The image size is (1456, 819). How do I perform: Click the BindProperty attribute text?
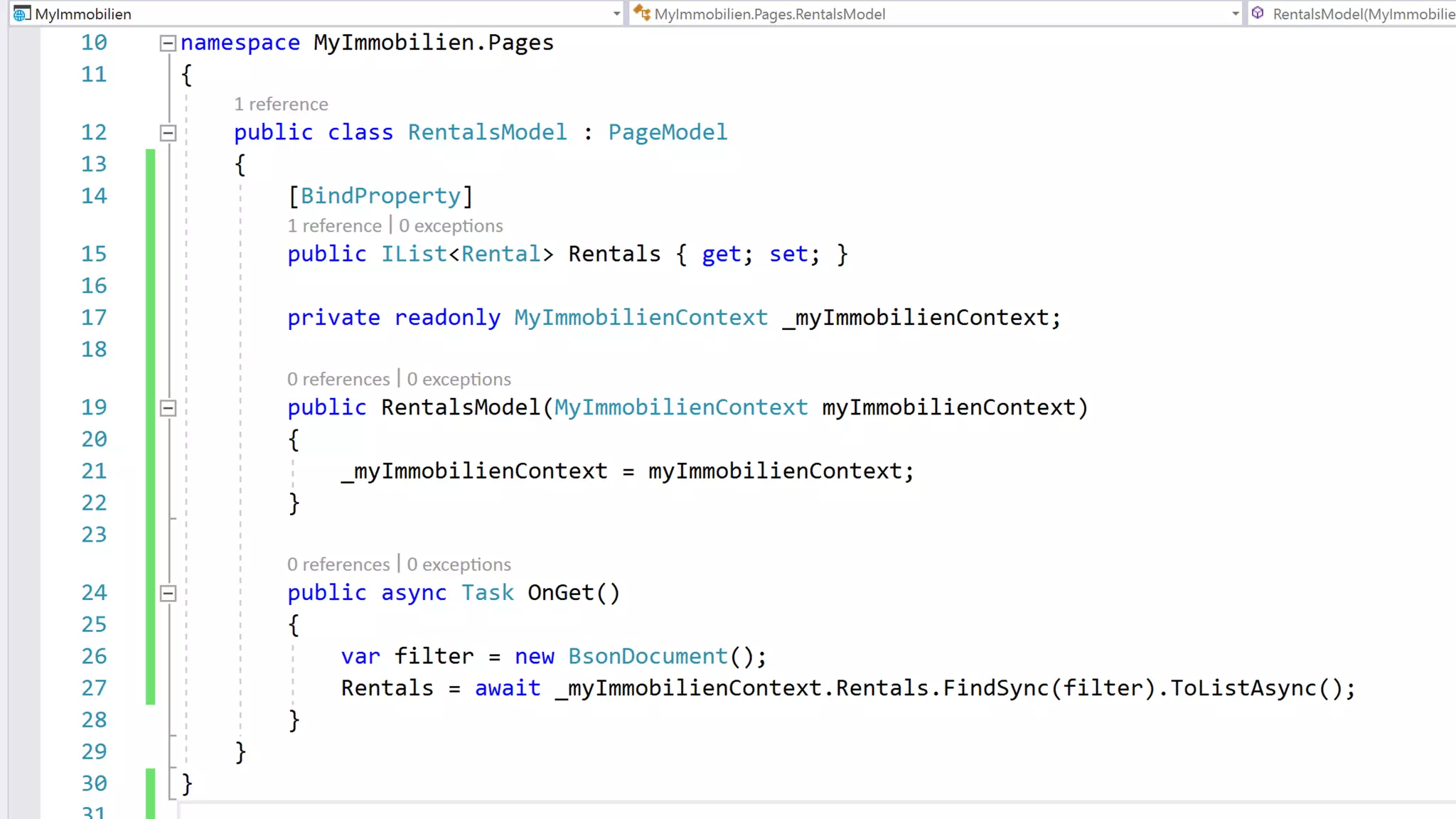(x=380, y=196)
